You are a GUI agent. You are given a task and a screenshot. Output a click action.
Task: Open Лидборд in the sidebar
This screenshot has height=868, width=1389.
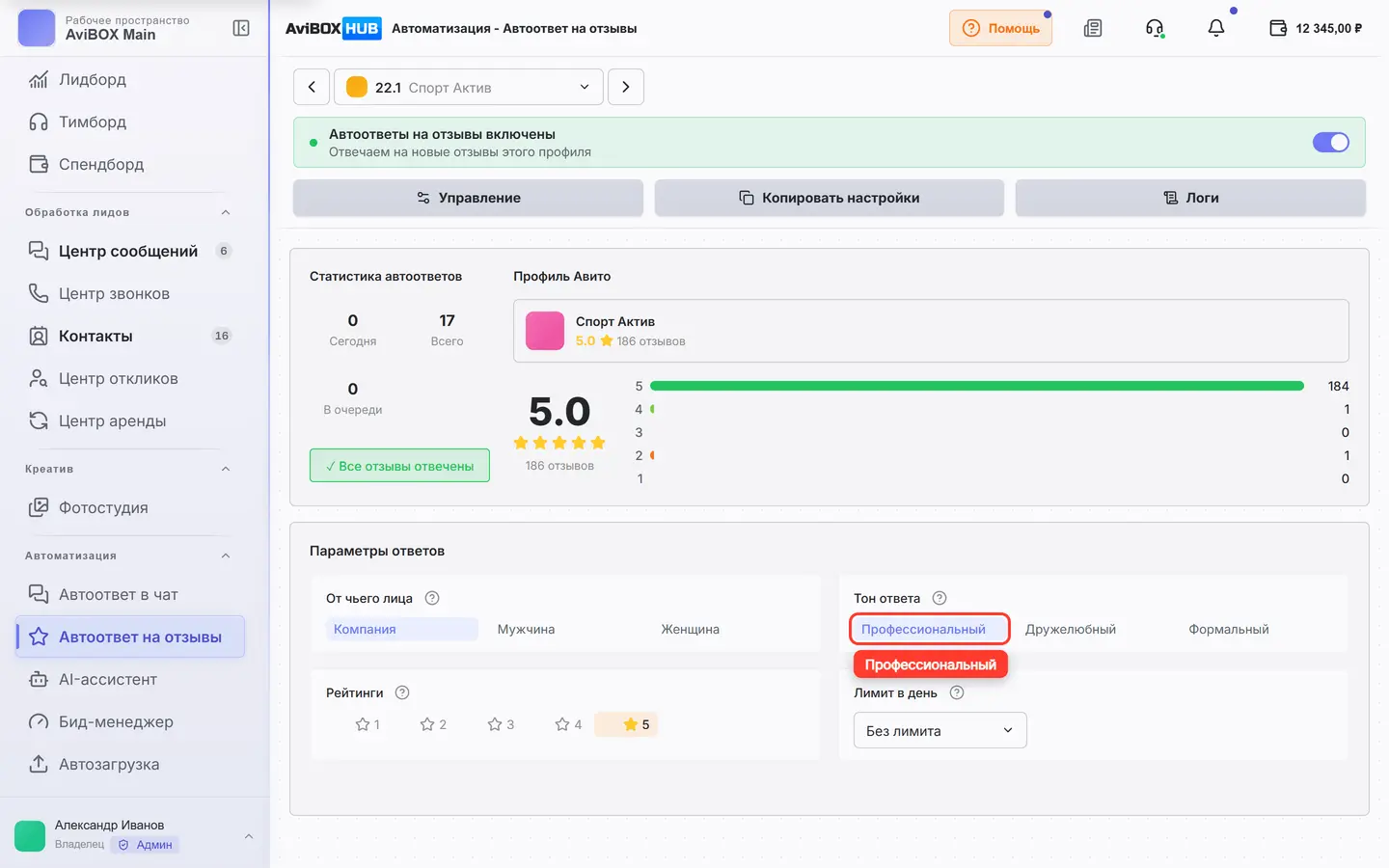[130, 79]
